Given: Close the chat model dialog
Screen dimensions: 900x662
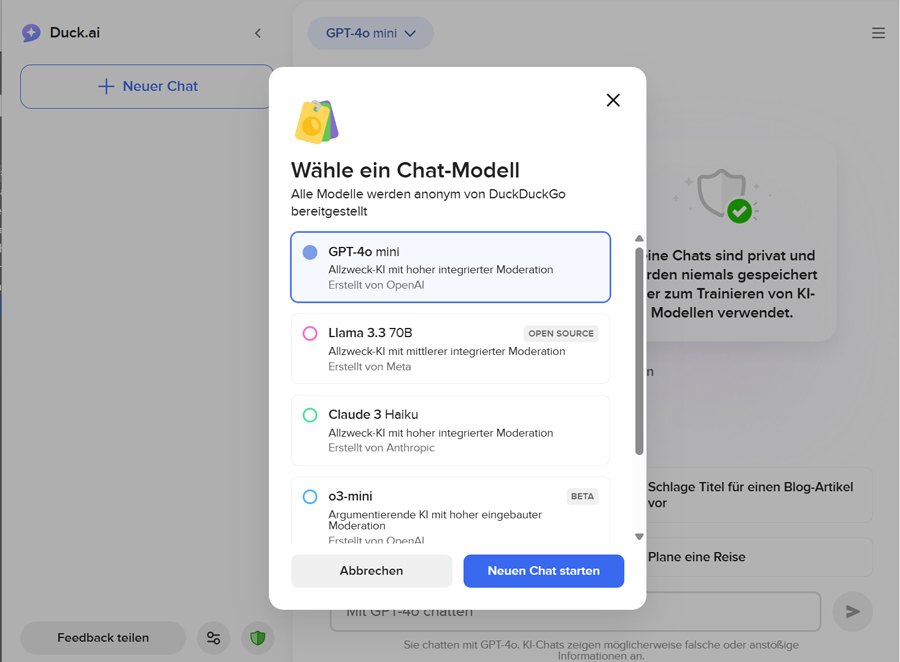Looking at the screenshot, I should [x=613, y=100].
